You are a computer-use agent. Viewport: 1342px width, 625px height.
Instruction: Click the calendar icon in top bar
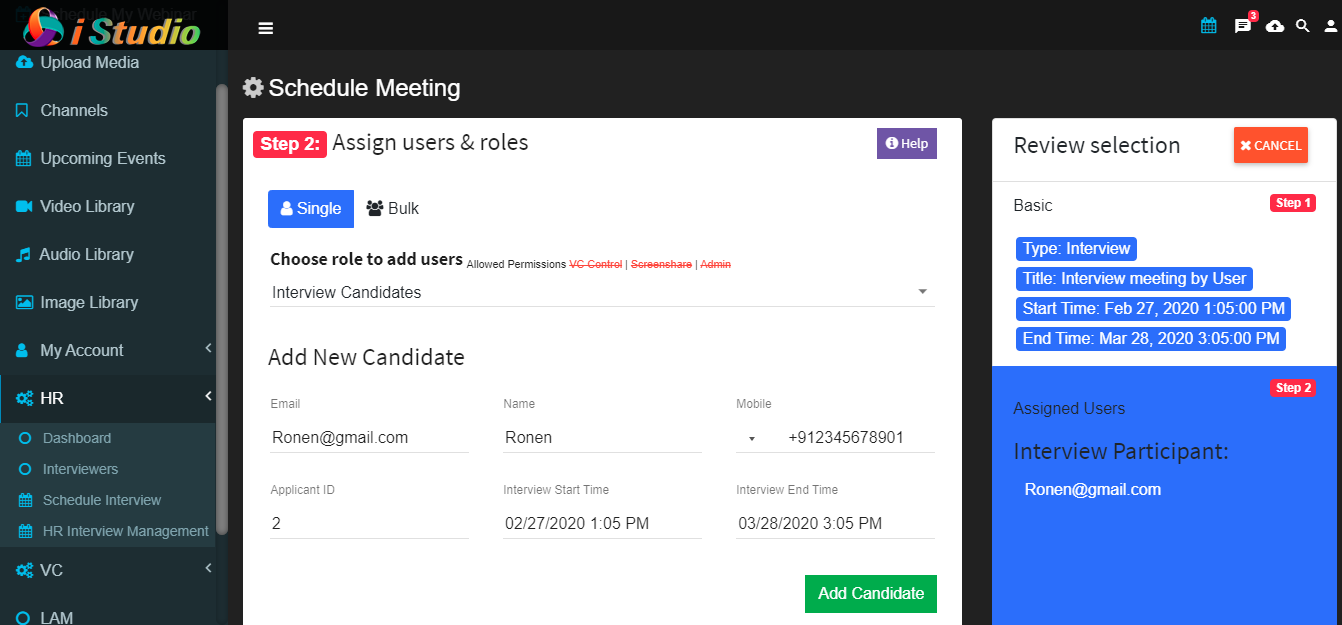[1209, 26]
